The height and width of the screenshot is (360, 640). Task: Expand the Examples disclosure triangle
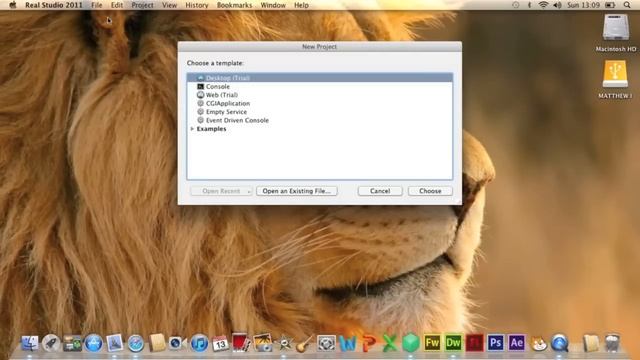coord(192,129)
